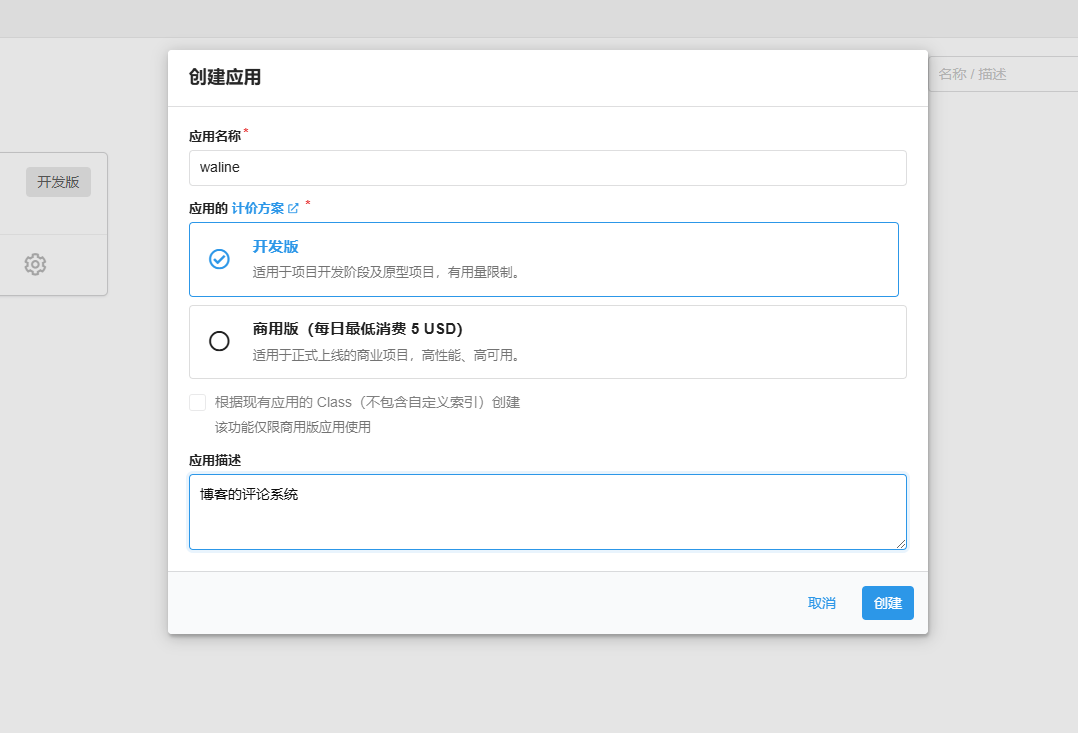
Task: Click the 开发版 badge on background card
Action: pos(58,182)
